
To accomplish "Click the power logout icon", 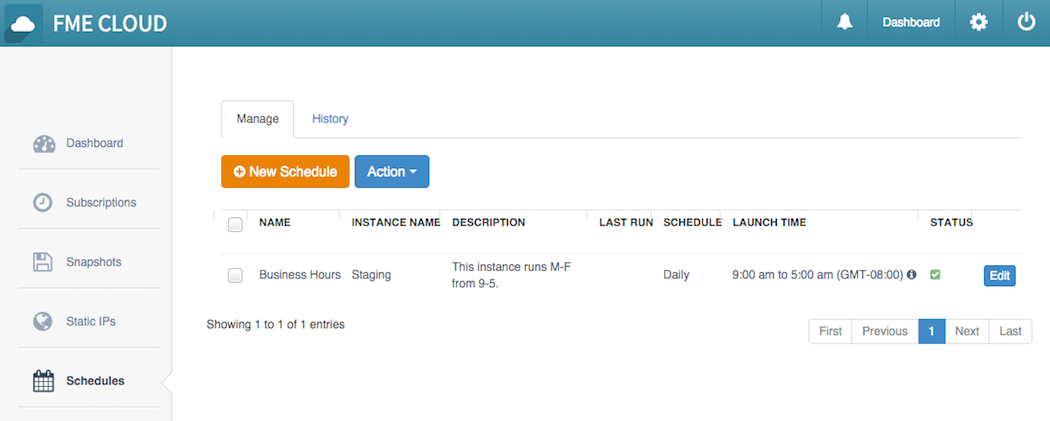I will (1026, 23).
